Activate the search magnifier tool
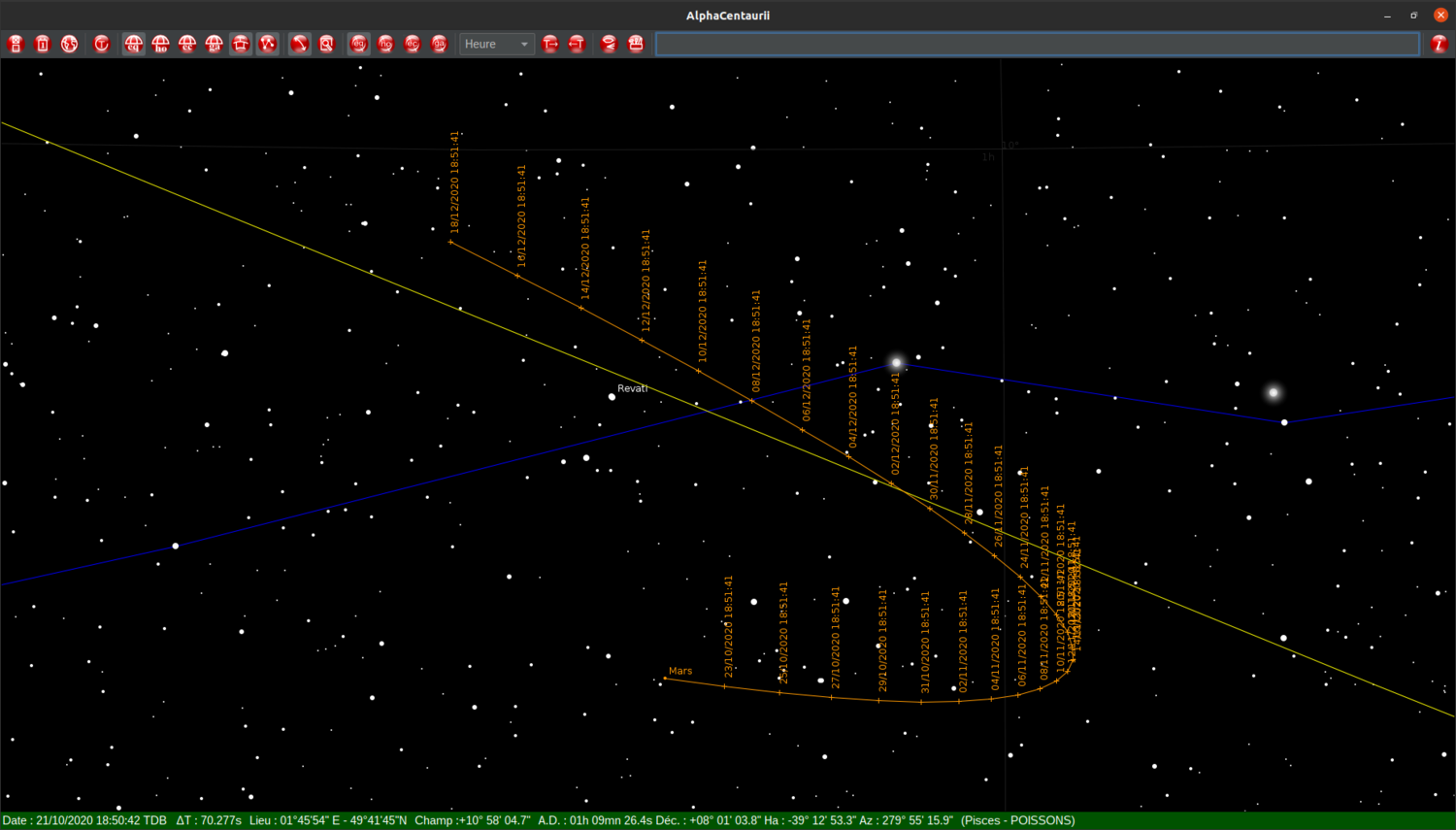The height and width of the screenshot is (830, 1456). (x=326, y=43)
